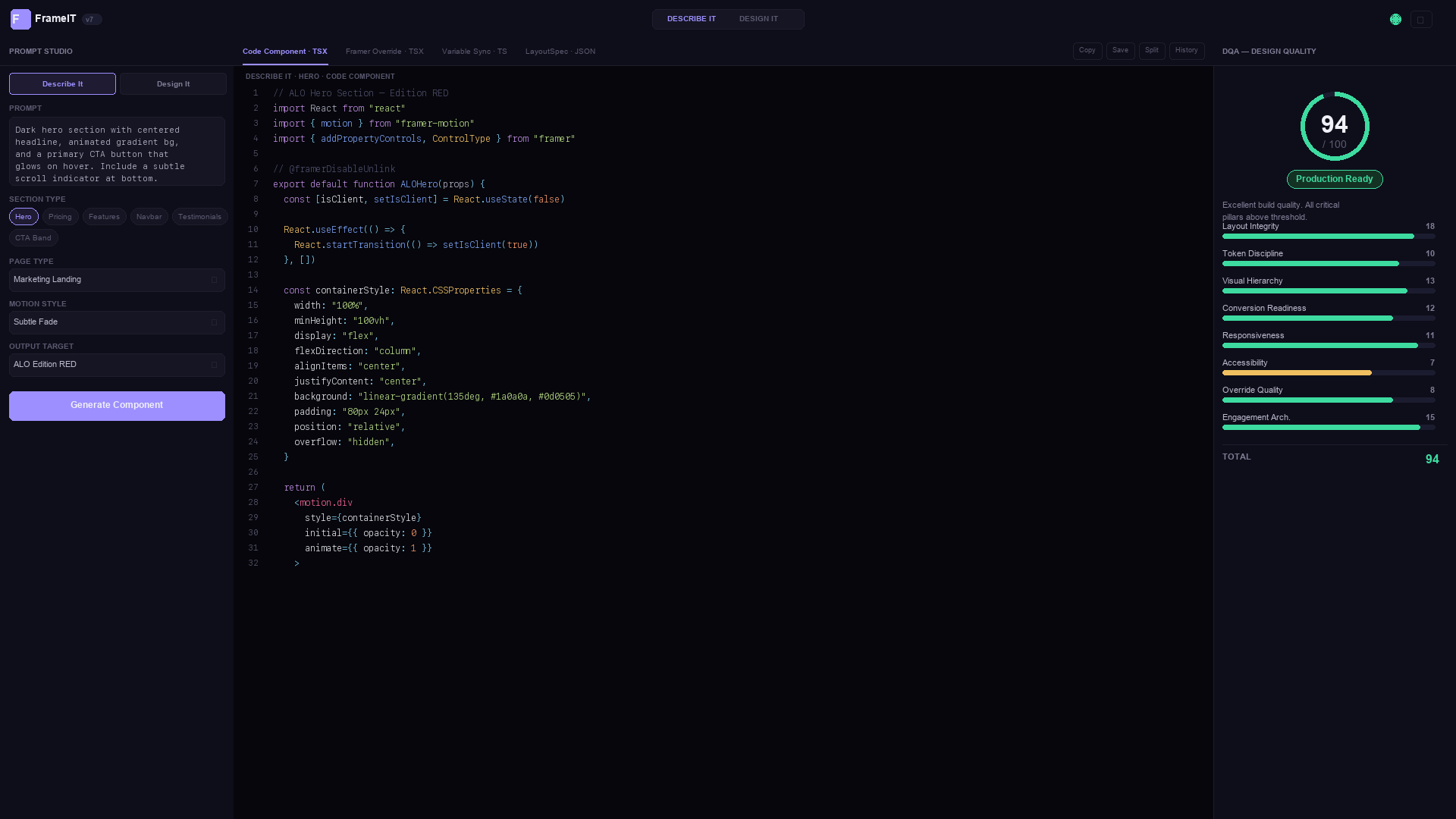Open the Motion Style dropdown
The height and width of the screenshot is (819, 1456).
coord(117,322)
